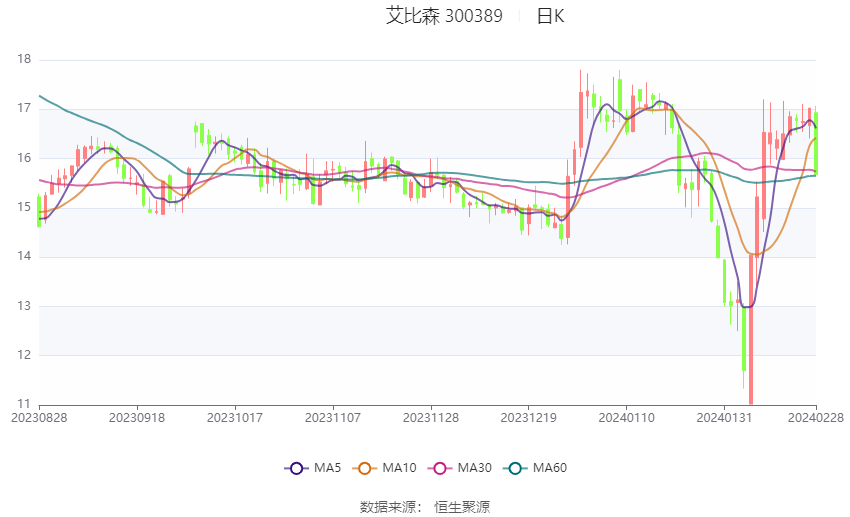Screen dimensions: 850x517
Task: Hide the MA30 series via its label
Action: click(x=474, y=468)
